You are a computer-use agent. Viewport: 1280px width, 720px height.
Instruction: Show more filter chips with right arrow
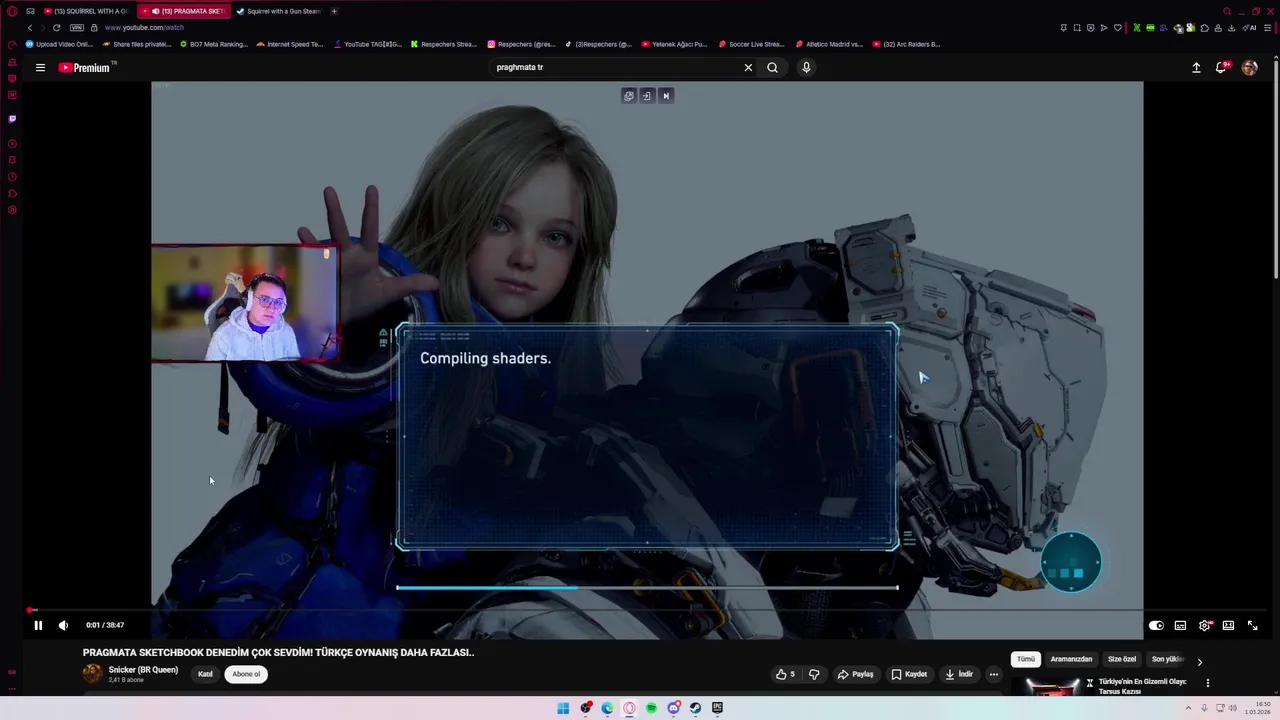1200,662
